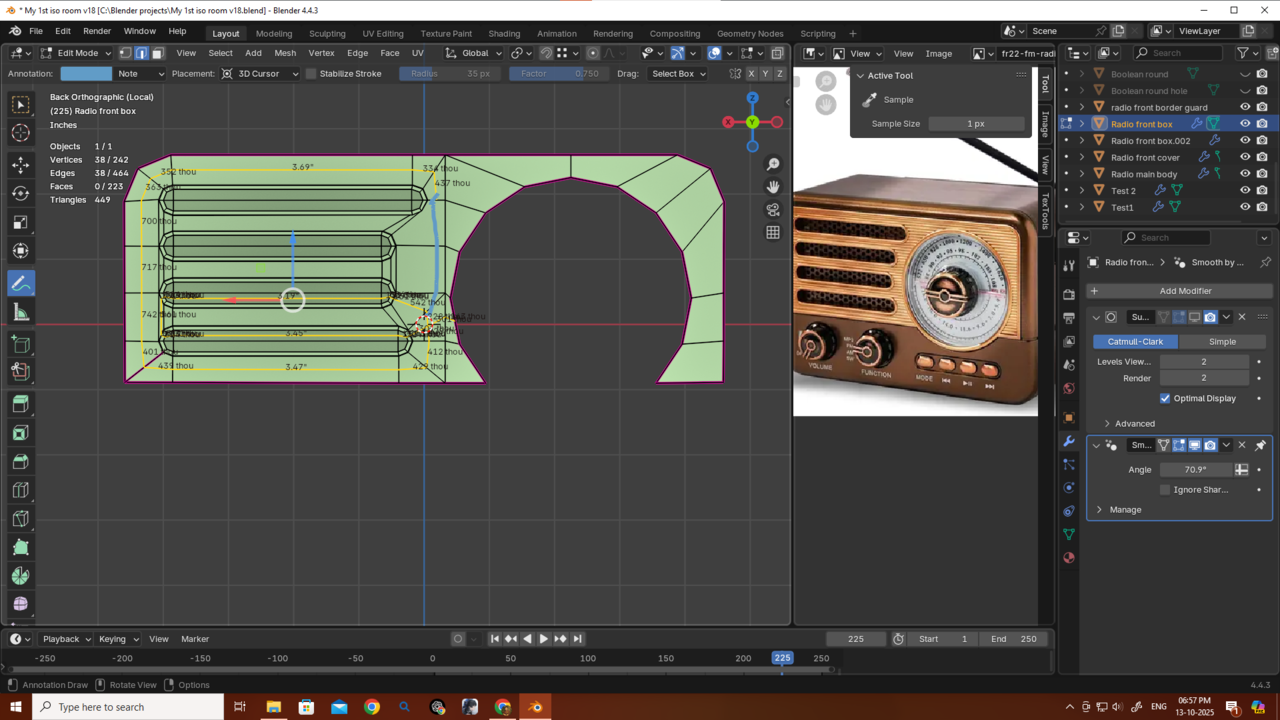The image size is (1280, 720).
Task: Open the Mesh menu in viewport header
Action: click(x=285, y=53)
